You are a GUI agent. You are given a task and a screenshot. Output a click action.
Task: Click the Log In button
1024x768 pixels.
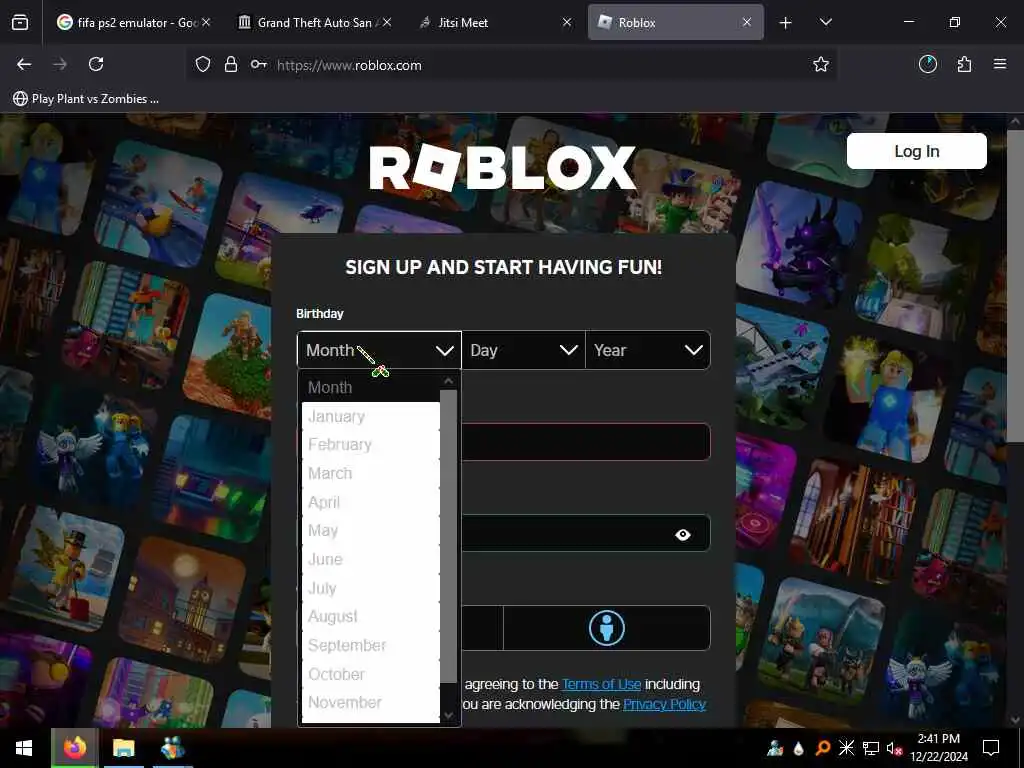(917, 151)
